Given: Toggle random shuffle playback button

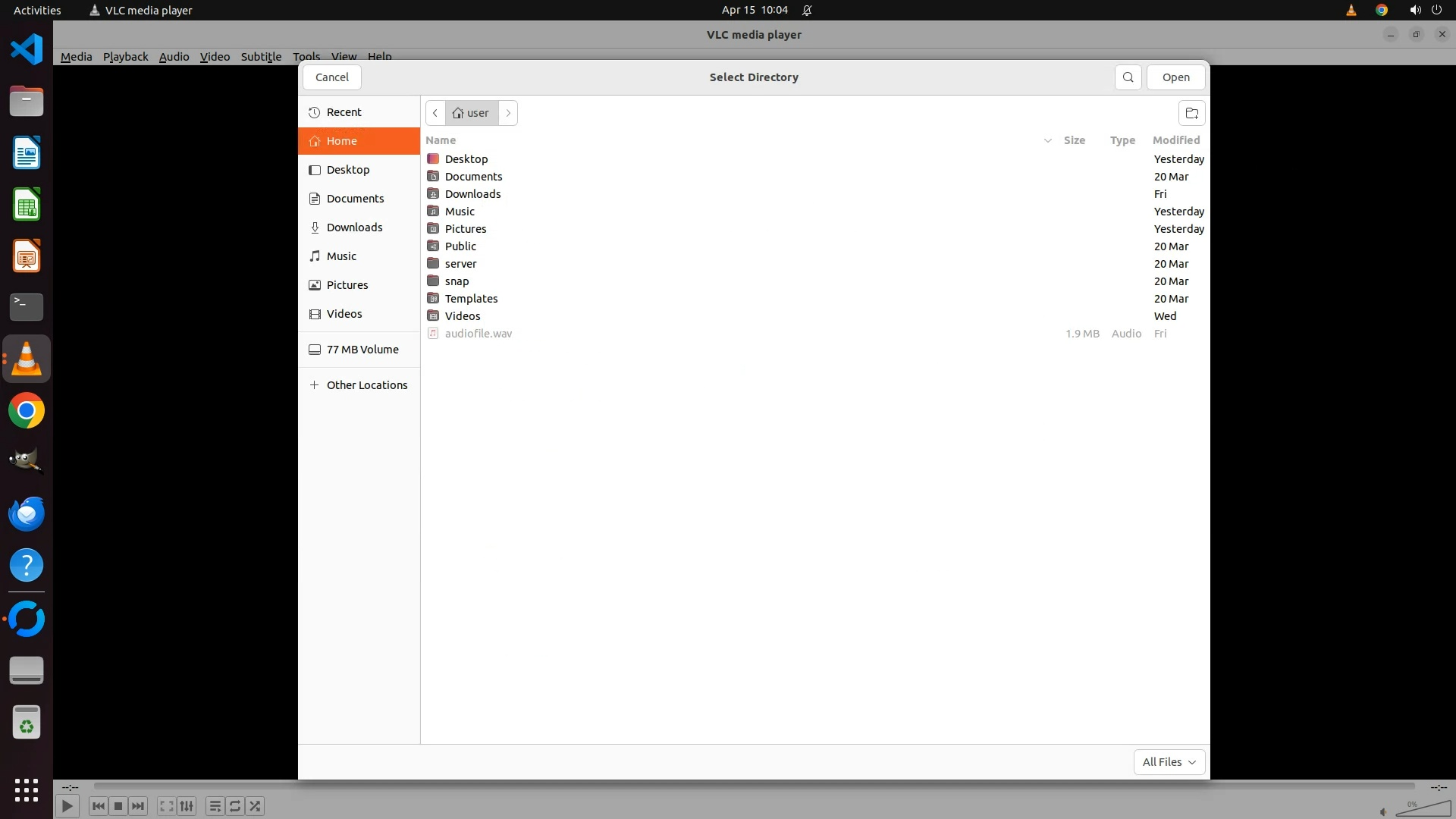Looking at the screenshot, I should 256,806.
